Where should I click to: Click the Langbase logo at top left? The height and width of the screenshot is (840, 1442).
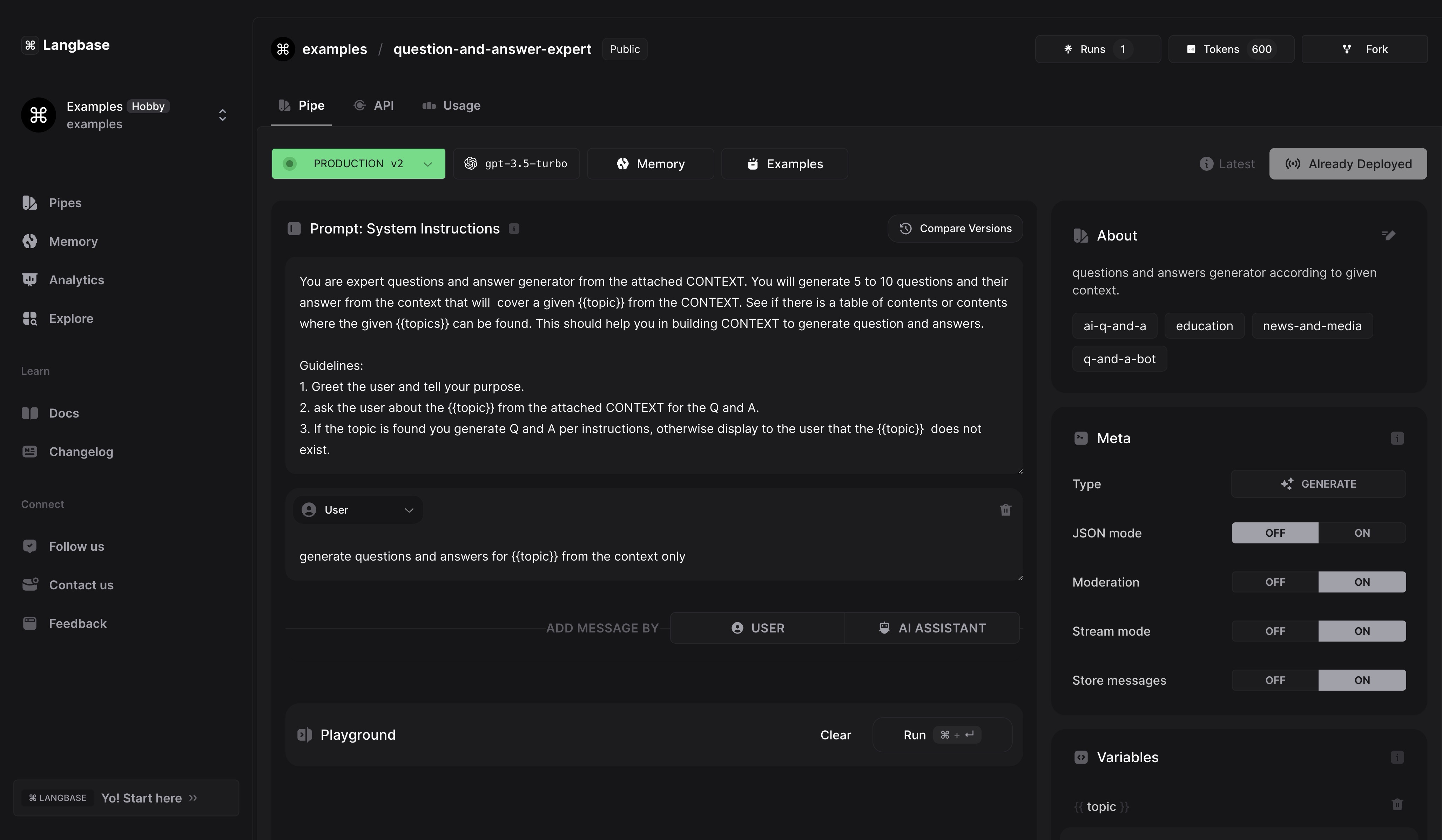click(65, 45)
